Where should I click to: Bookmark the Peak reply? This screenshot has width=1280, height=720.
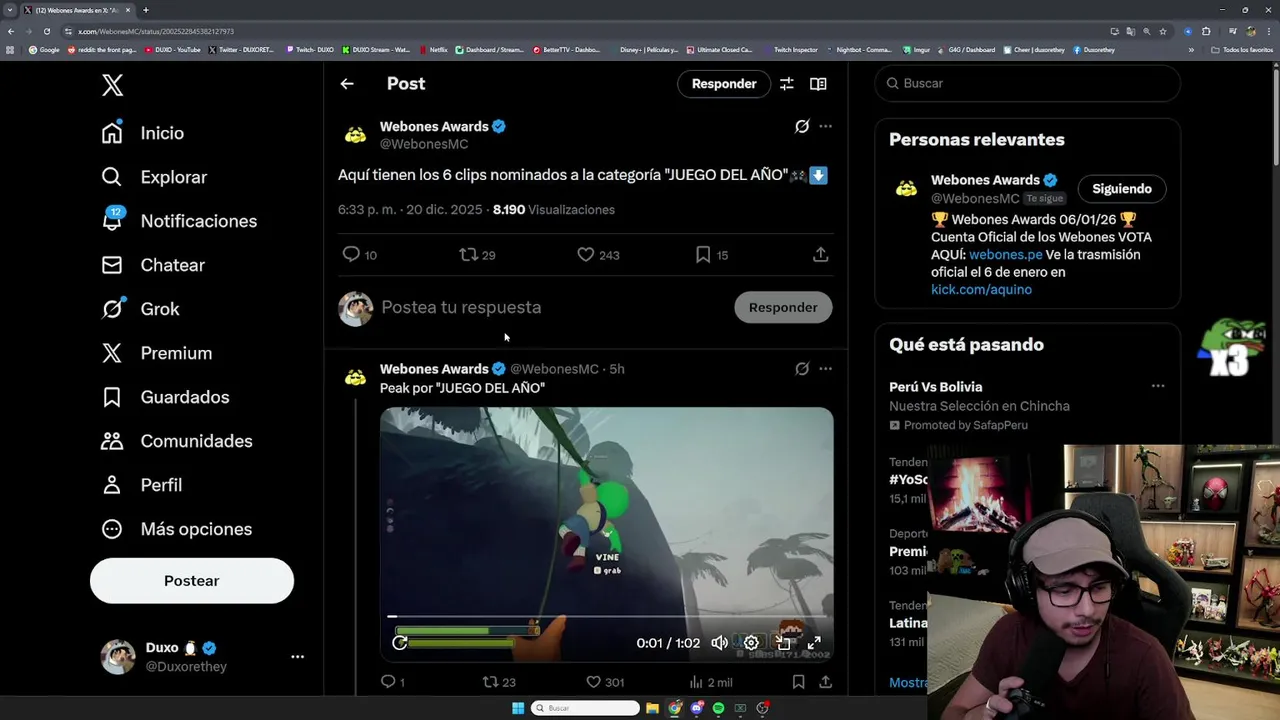pyautogui.click(x=798, y=682)
